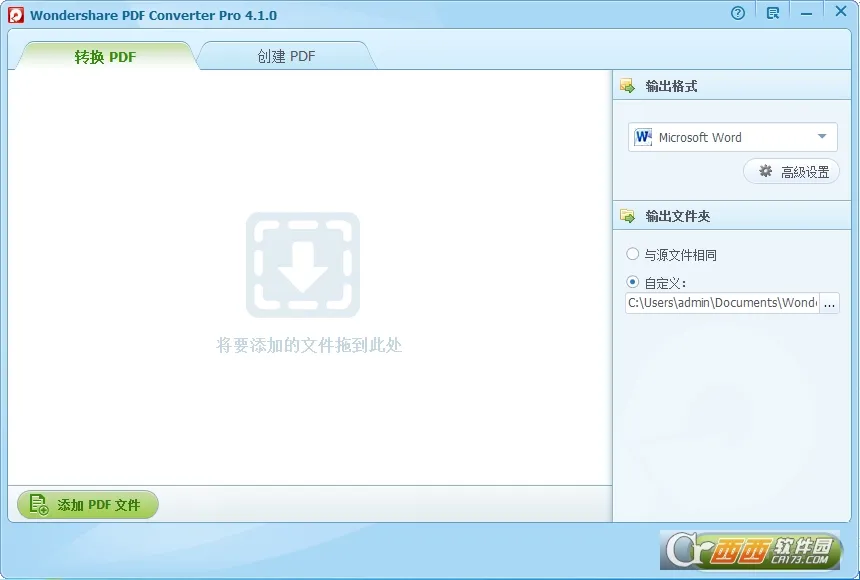Select the 与源文件相同 radio button

click(632, 254)
